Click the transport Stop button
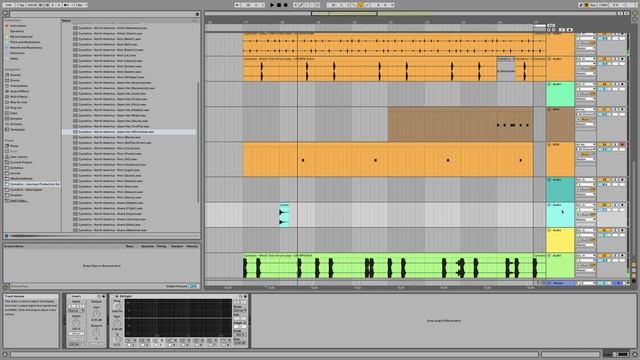Viewport: 640px width, 360px height. (279, 5)
